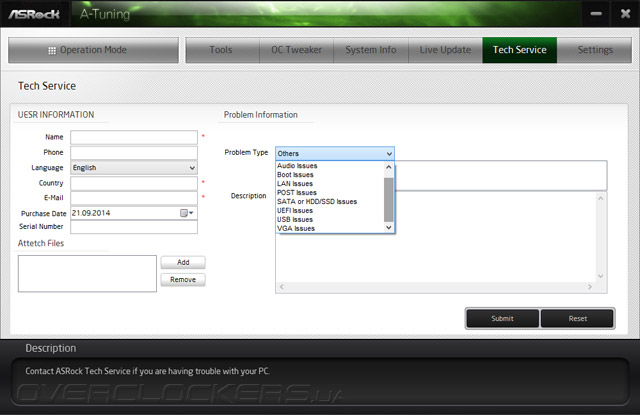Reset the tech service form
Image resolution: width=640 pixels, height=415 pixels.
click(x=578, y=319)
